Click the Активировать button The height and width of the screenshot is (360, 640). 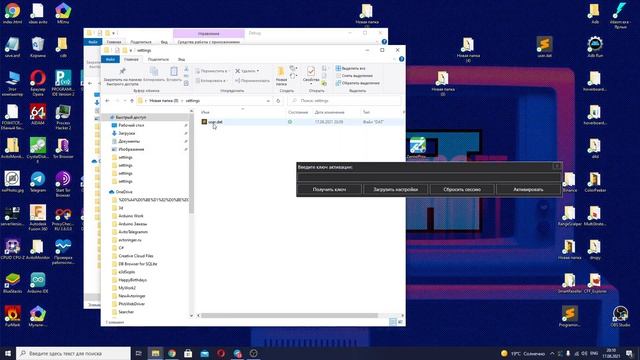point(528,189)
